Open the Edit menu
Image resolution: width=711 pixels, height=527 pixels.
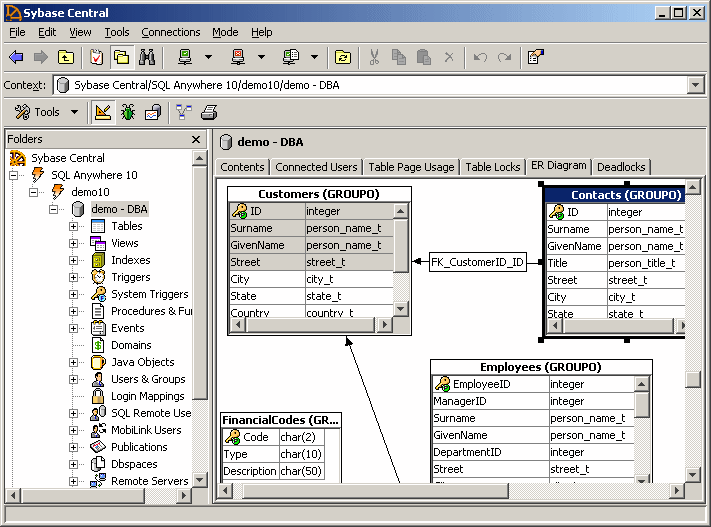coord(47,32)
